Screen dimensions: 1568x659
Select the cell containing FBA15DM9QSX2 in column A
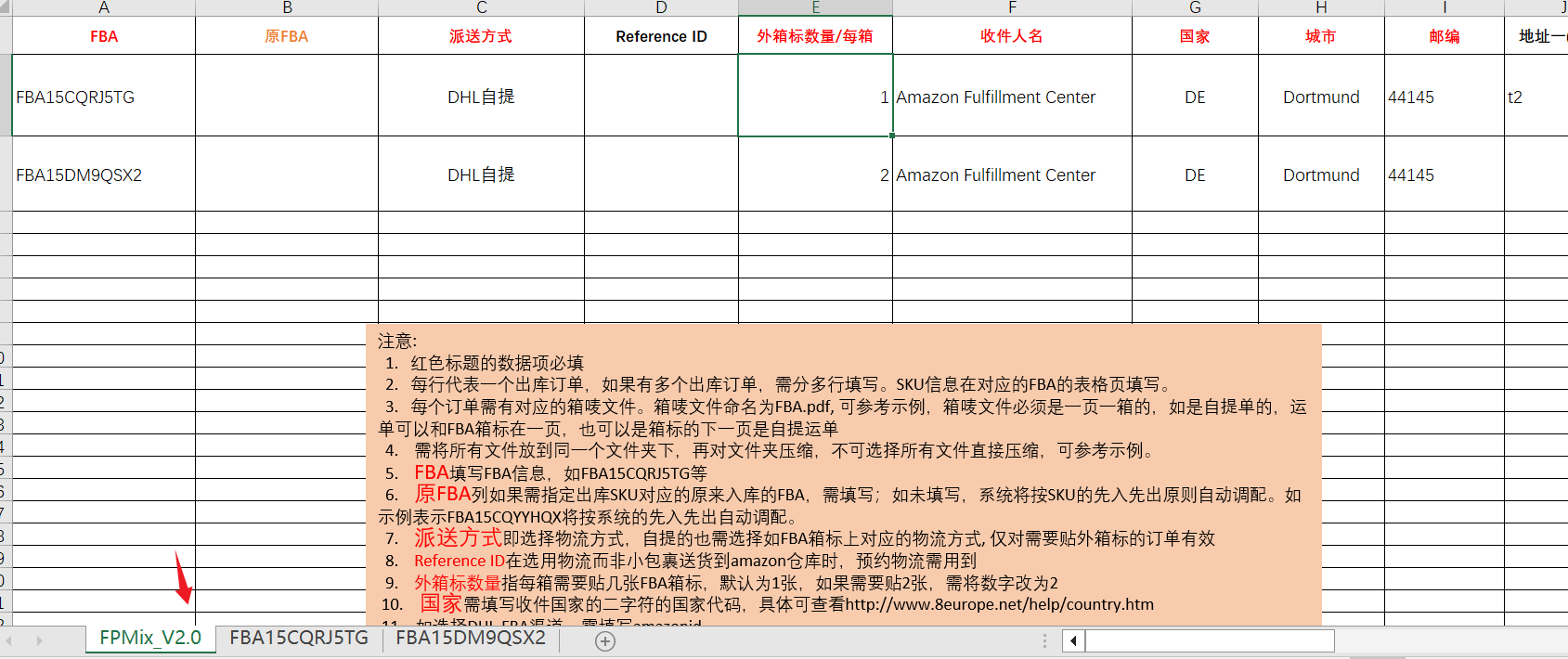(104, 174)
